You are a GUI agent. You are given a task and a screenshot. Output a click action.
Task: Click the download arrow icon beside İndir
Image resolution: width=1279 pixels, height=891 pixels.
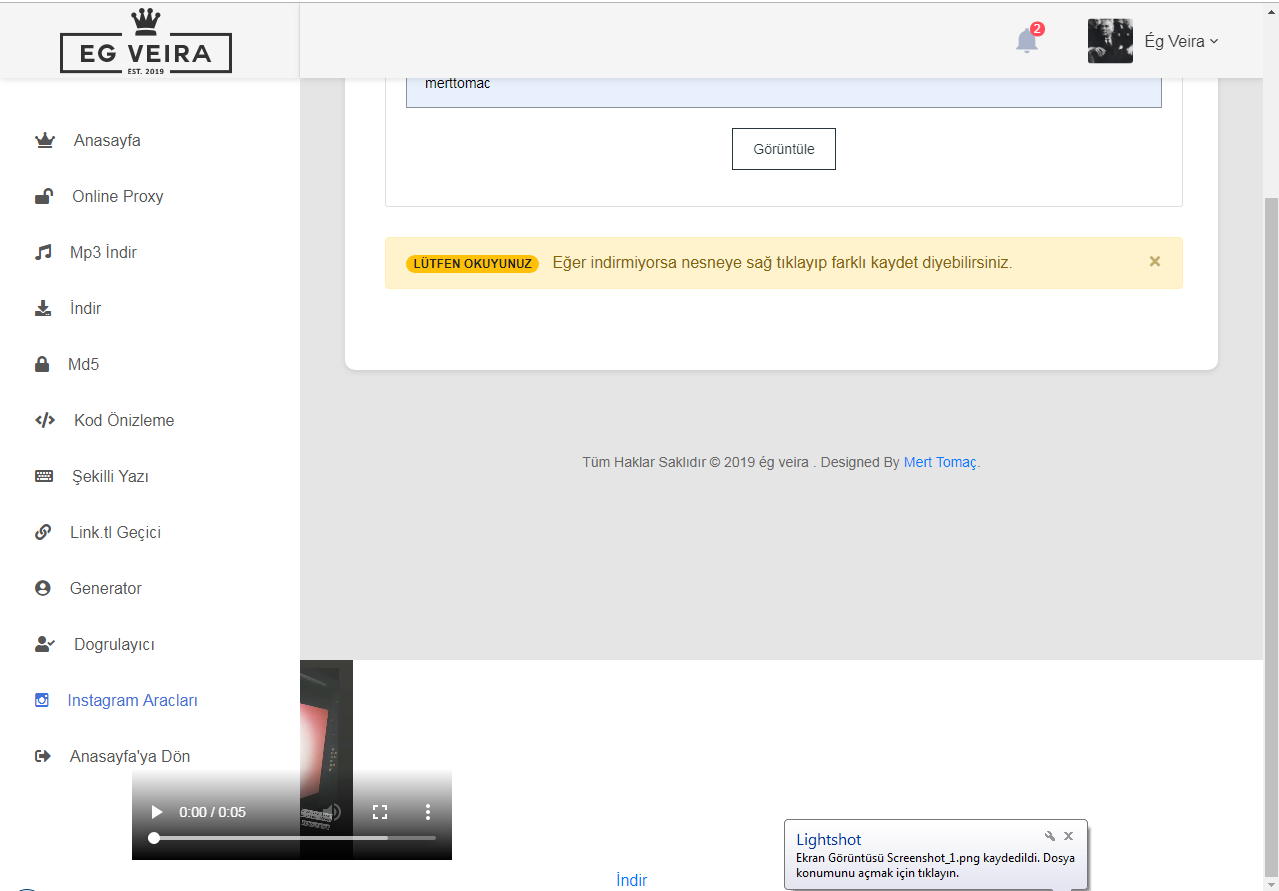coord(42,308)
